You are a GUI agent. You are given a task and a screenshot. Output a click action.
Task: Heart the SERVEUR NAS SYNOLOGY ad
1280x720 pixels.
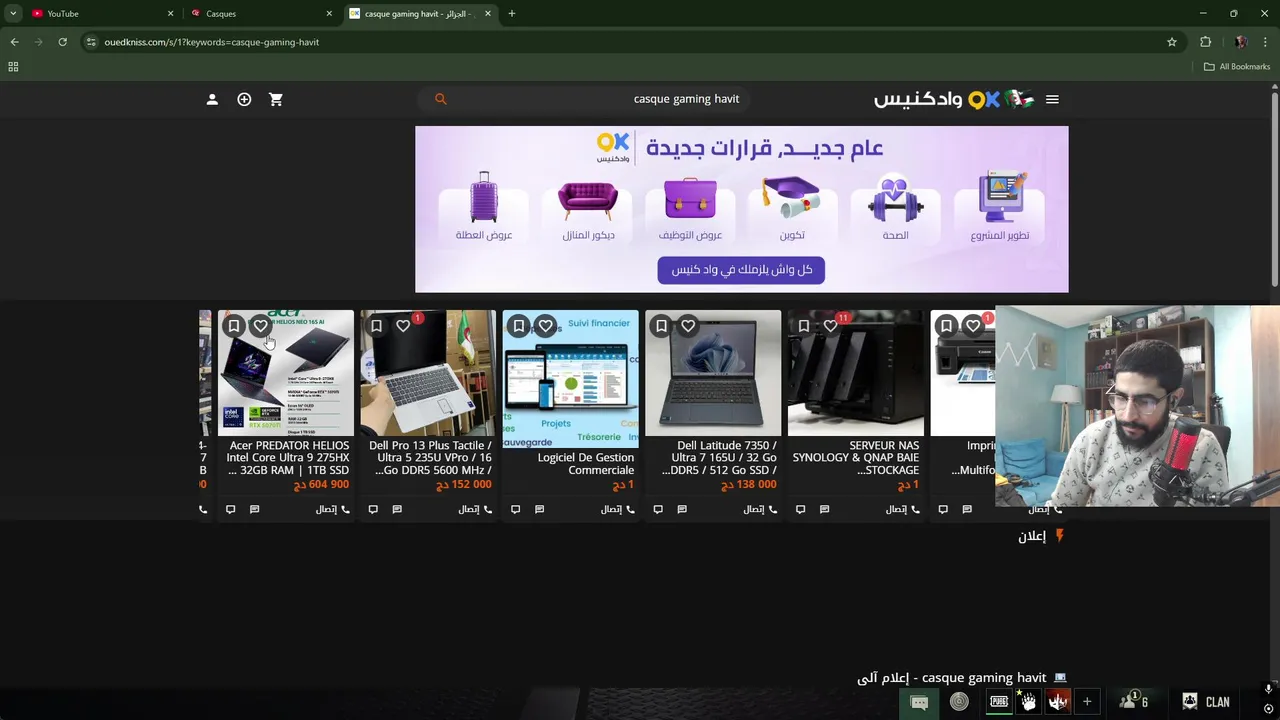pos(830,326)
